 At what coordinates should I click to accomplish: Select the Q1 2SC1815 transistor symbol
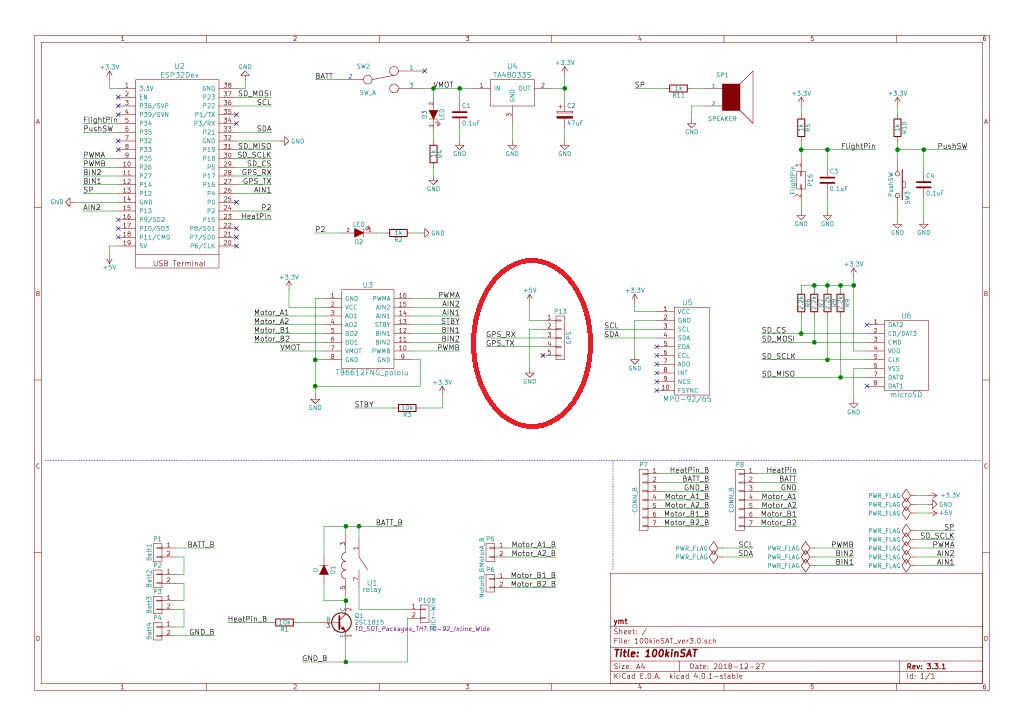pyautogui.click(x=341, y=621)
